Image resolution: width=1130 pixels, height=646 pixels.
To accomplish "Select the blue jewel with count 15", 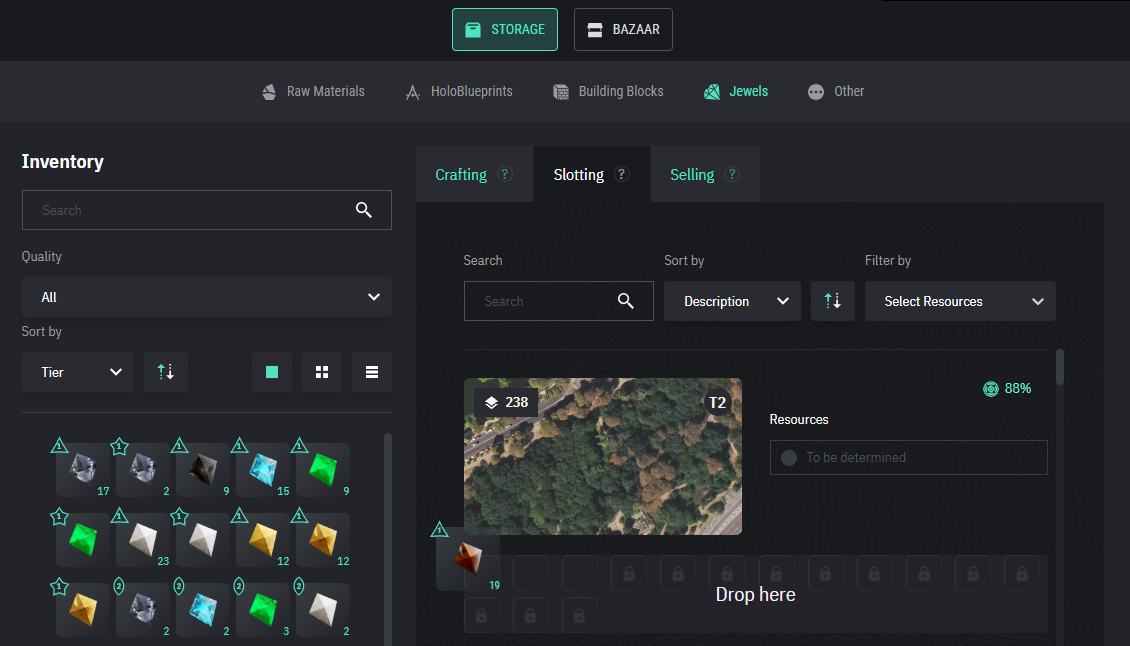I will click(263, 469).
